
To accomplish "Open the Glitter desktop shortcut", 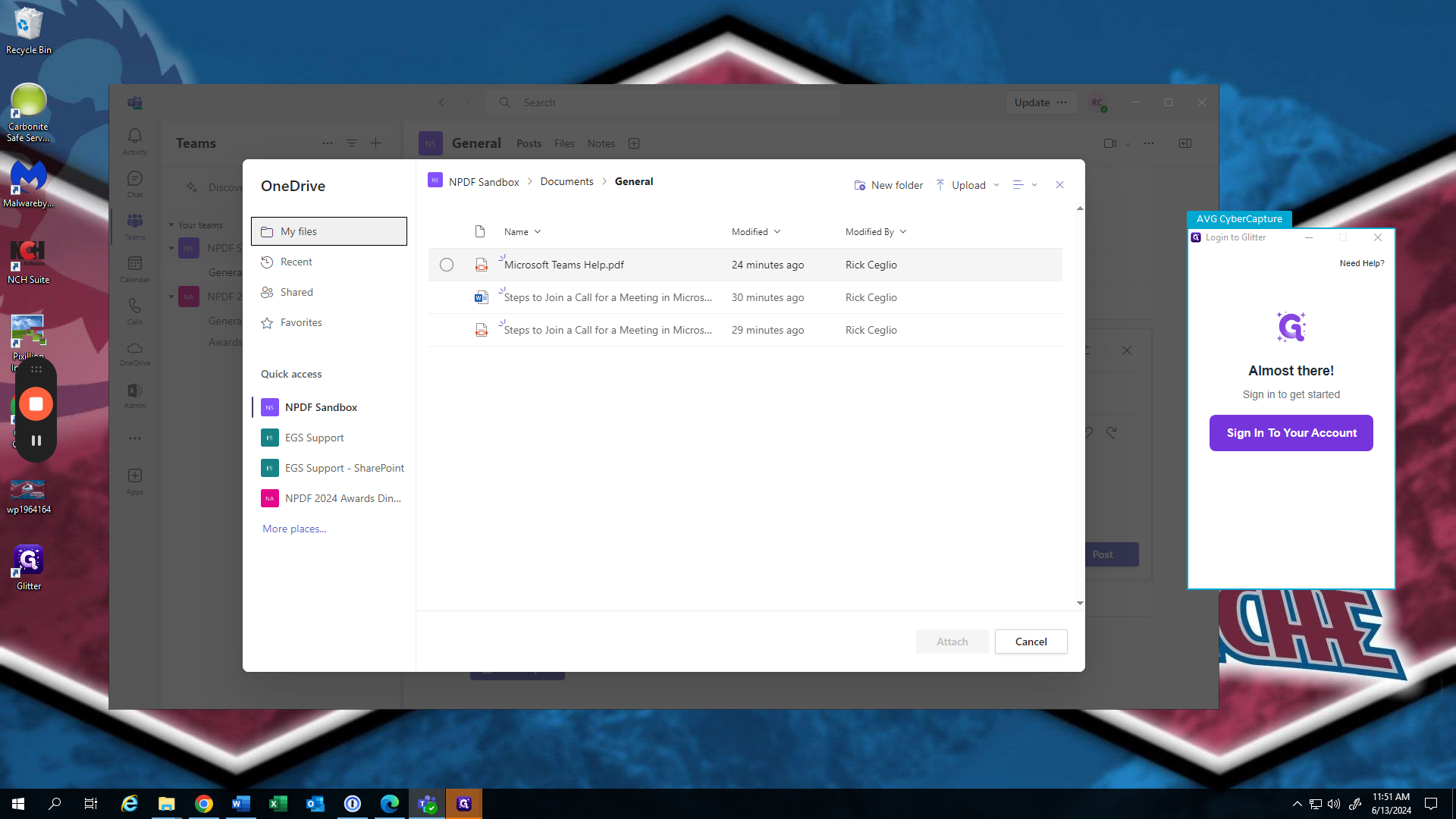I will [29, 567].
